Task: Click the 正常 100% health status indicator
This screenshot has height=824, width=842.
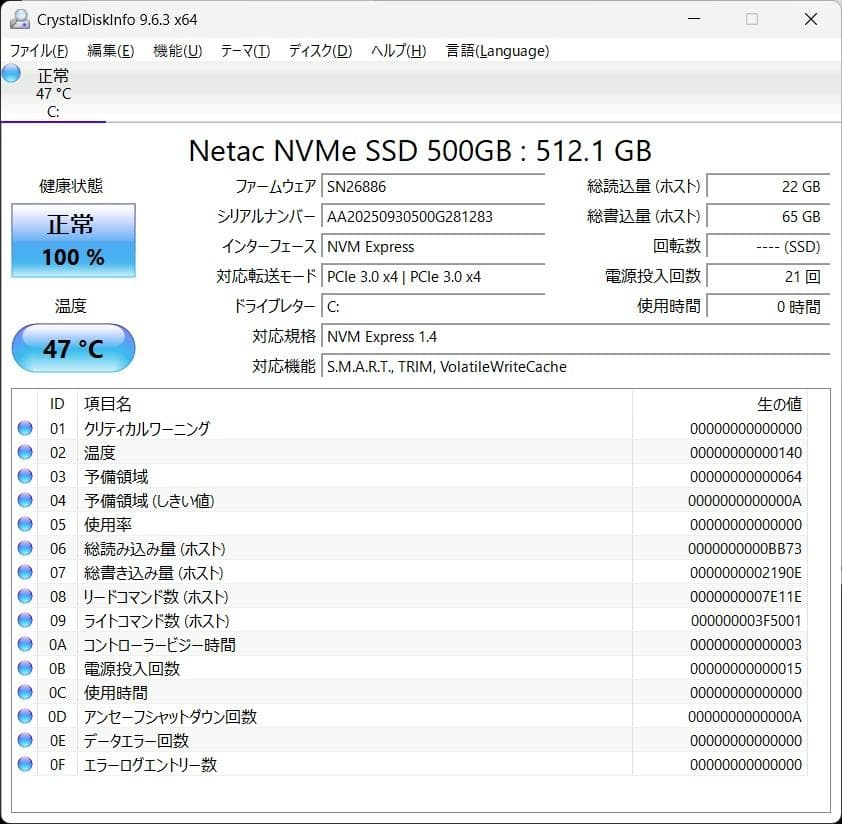Action: pyautogui.click(x=72, y=240)
